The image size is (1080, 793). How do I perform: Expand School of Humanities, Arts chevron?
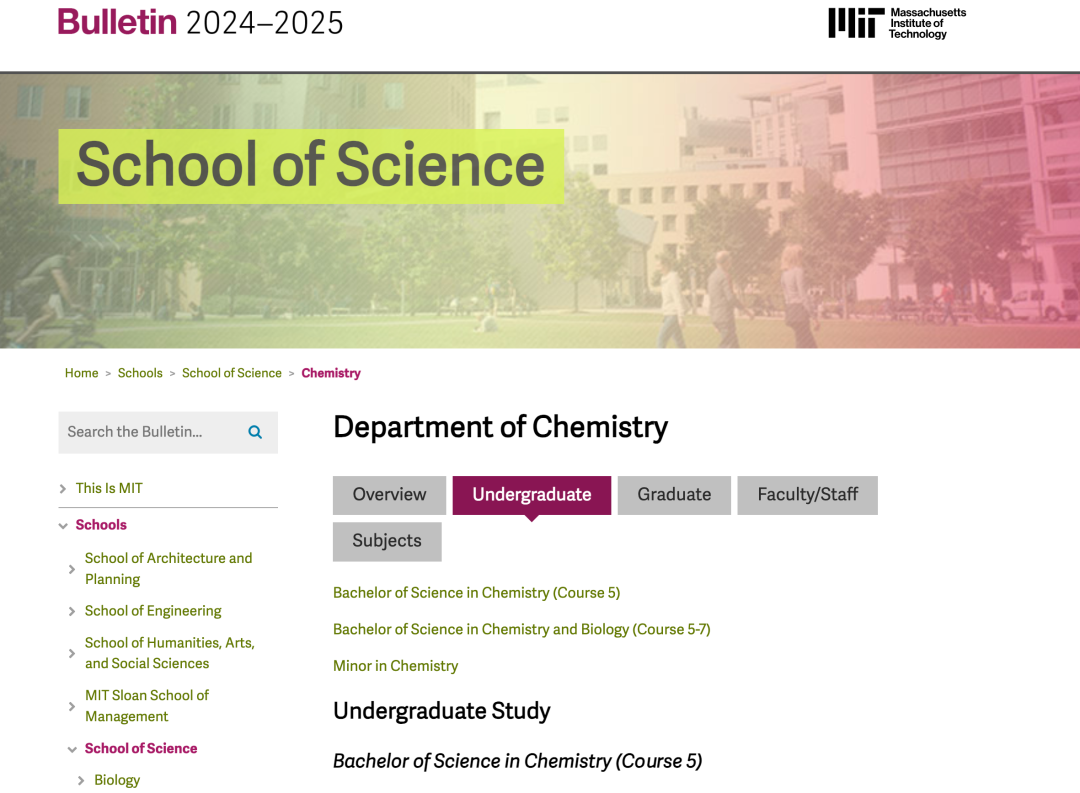tap(72, 653)
